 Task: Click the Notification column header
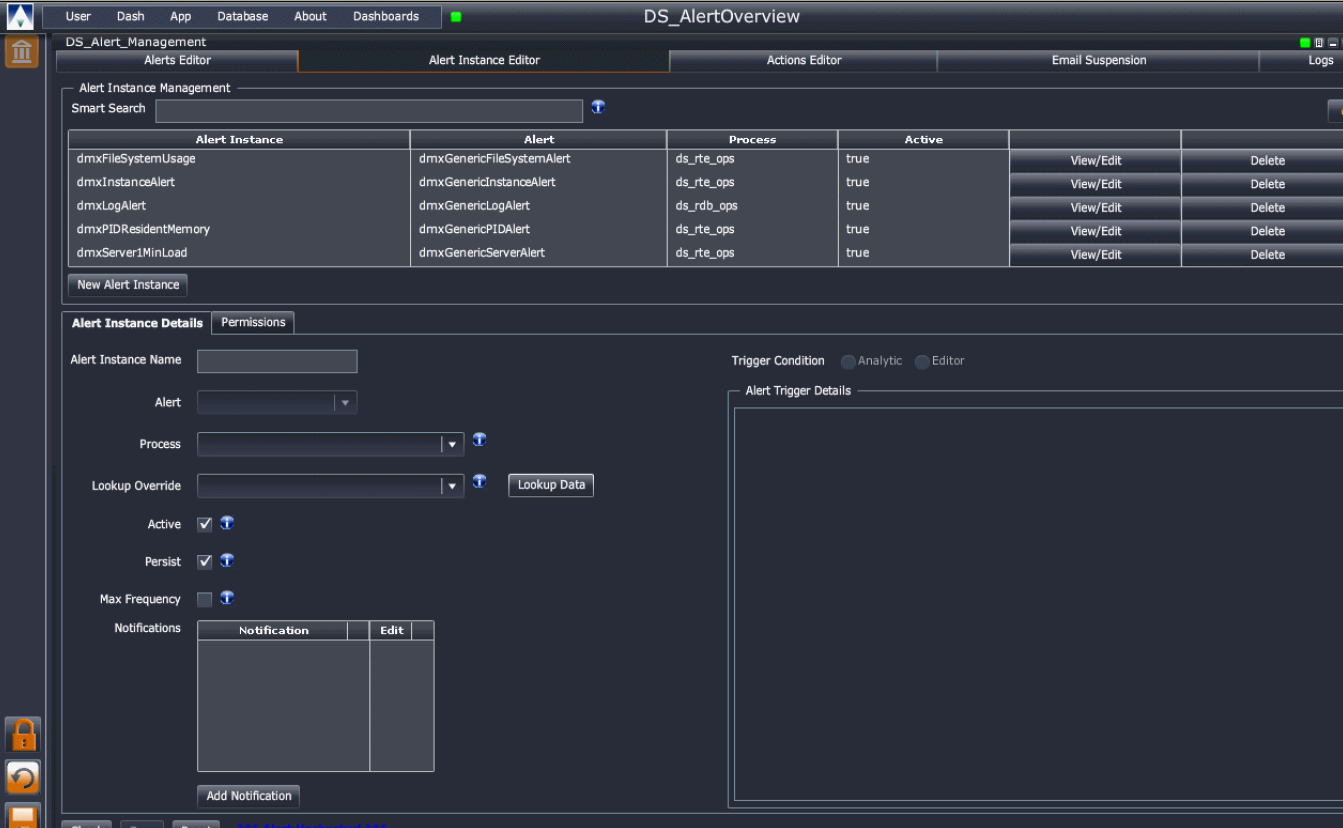point(273,630)
